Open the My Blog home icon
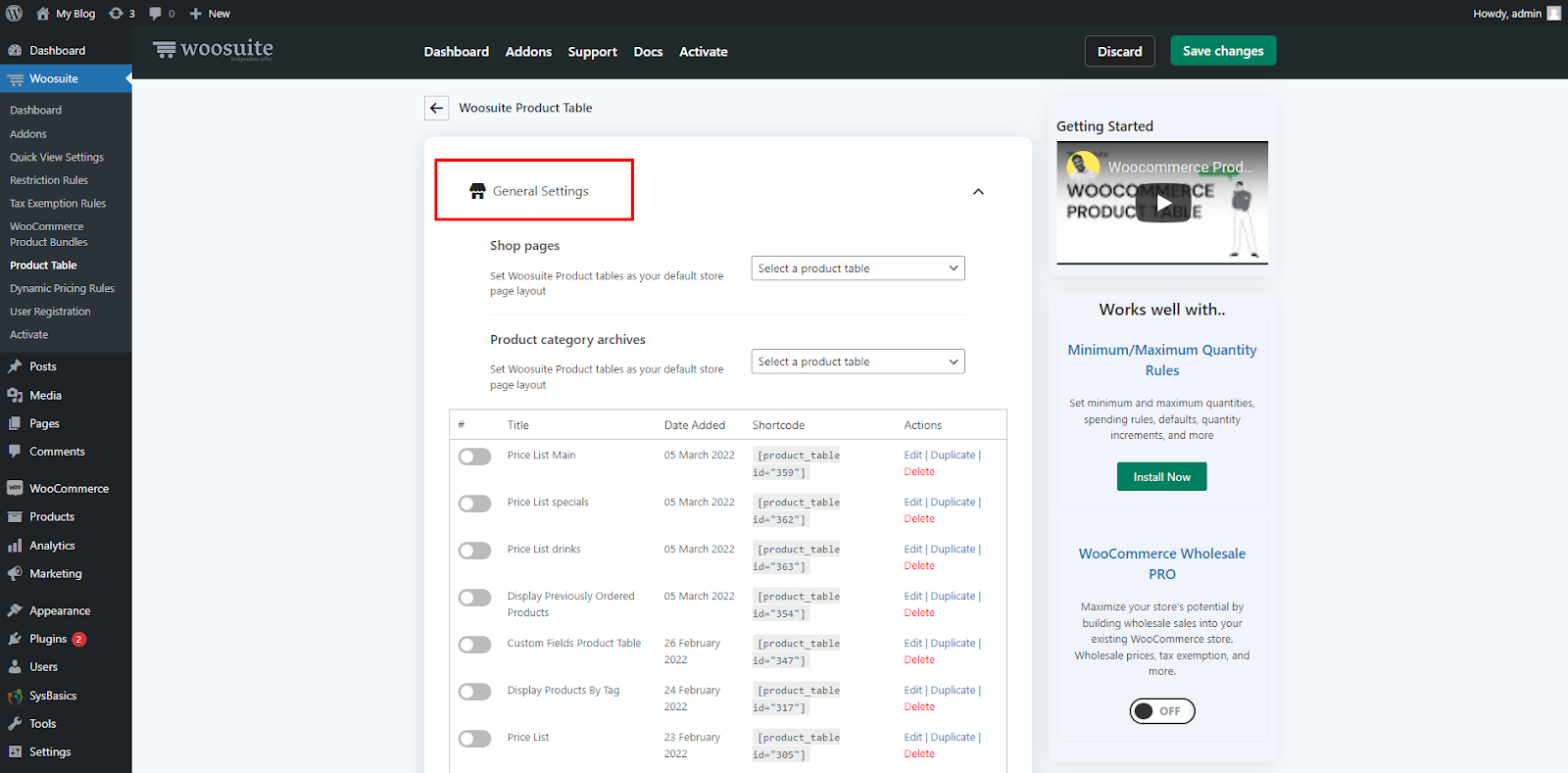The width and height of the screenshot is (1568, 773). (42, 14)
